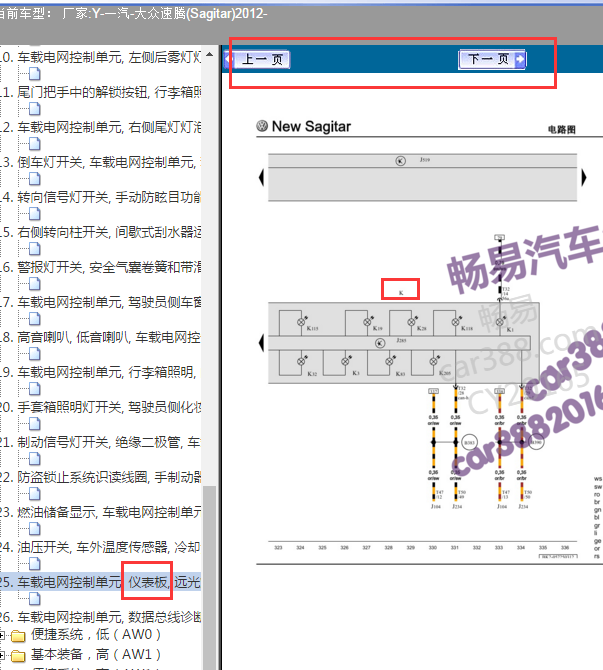This screenshot has width=603, height=670.
Task: Click the K1 warning lamp symbol
Action: [x=500, y=322]
